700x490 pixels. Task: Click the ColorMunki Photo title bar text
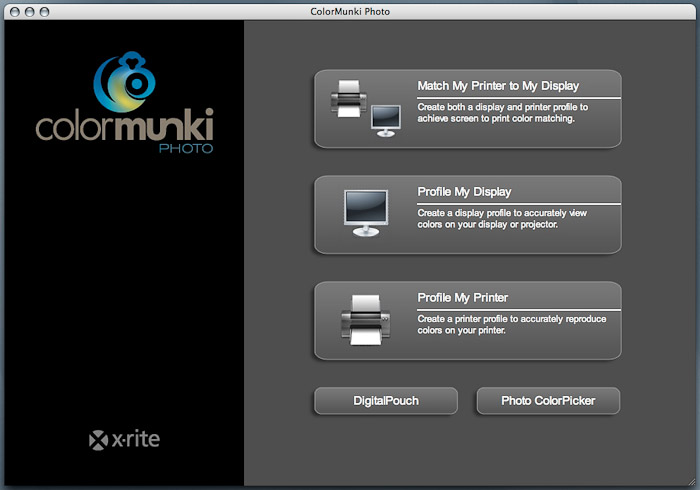350,11
